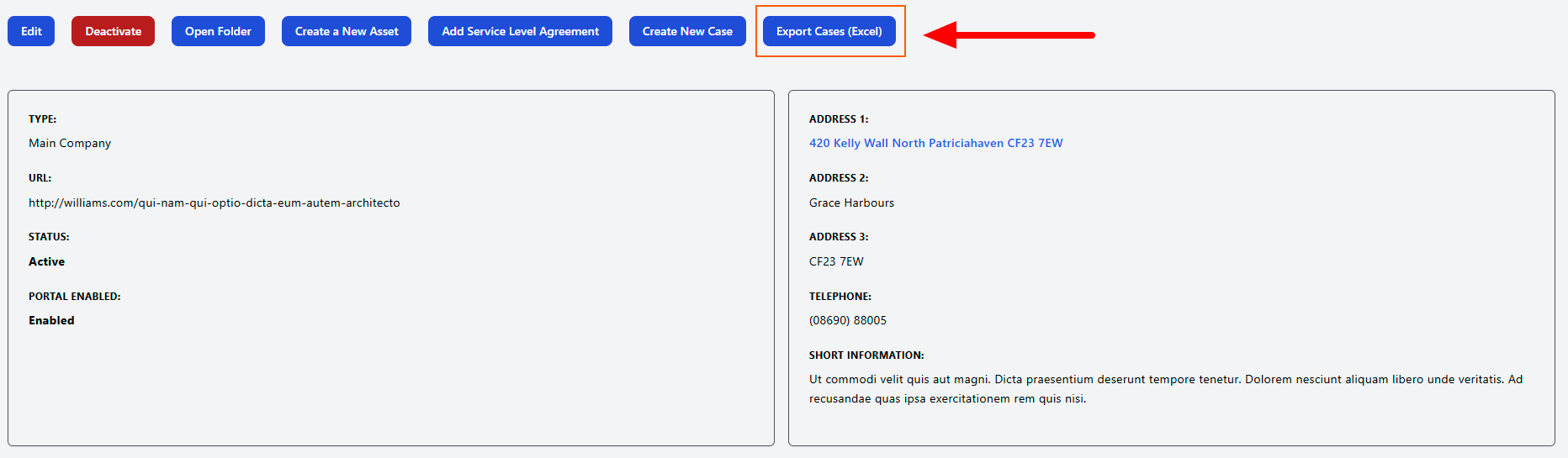
Task: Select the Main Company type value
Action: pyautogui.click(x=70, y=143)
